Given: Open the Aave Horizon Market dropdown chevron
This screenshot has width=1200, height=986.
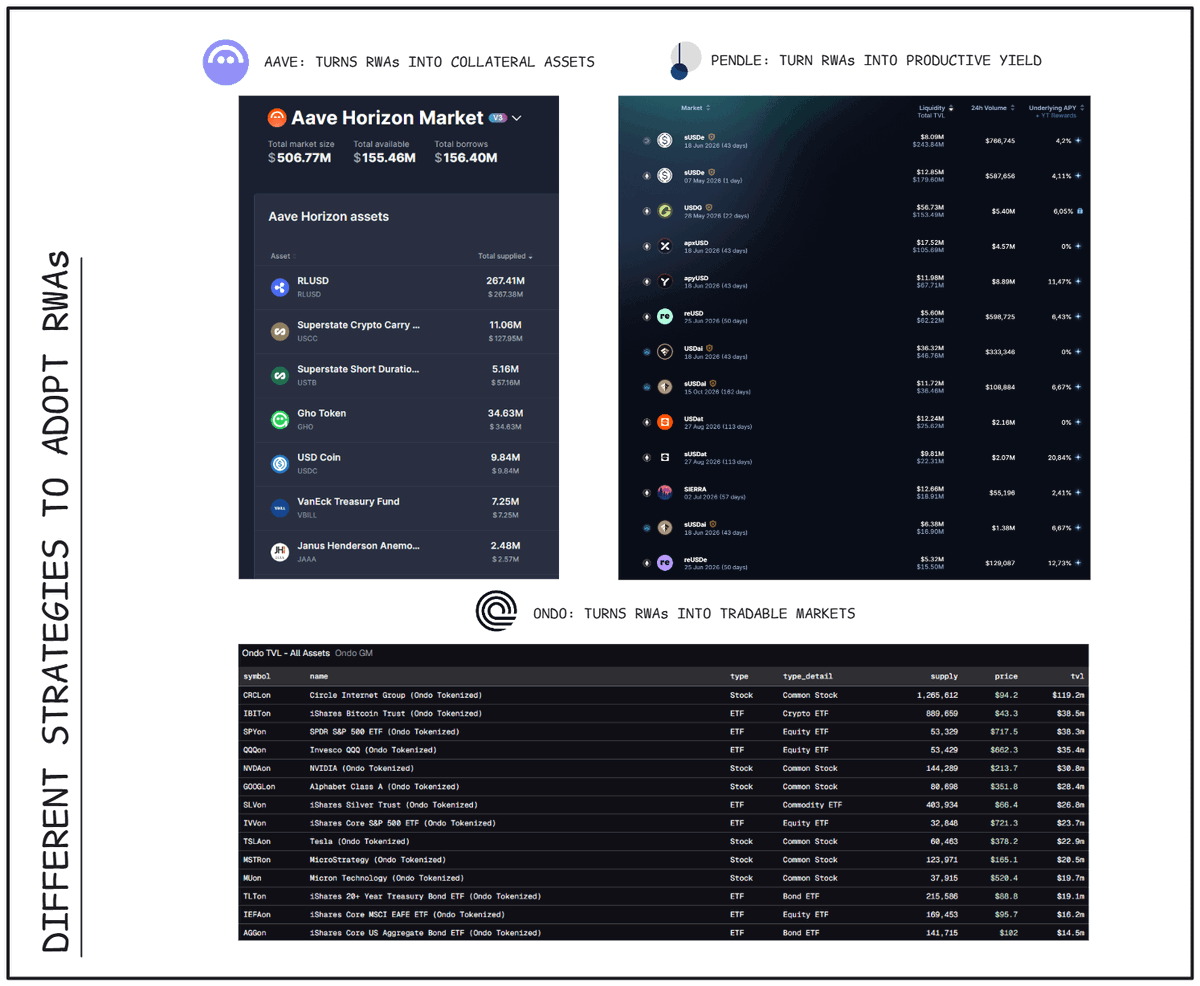Looking at the screenshot, I should 517,118.
